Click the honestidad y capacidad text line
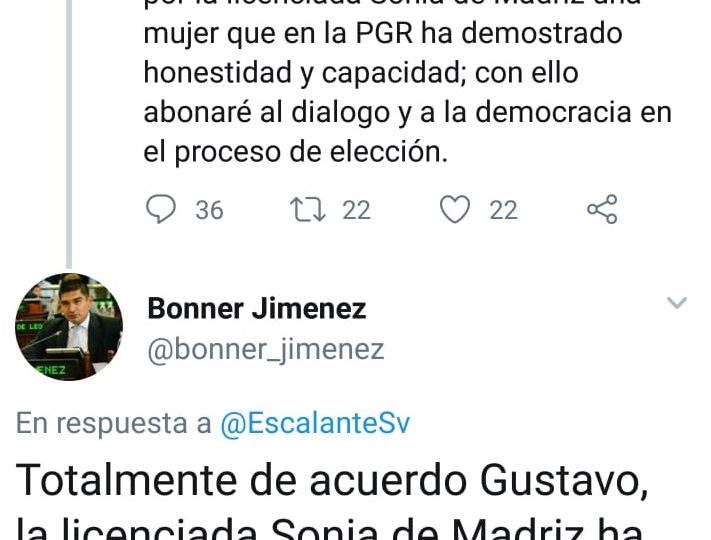711x540 pixels. click(x=361, y=73)
